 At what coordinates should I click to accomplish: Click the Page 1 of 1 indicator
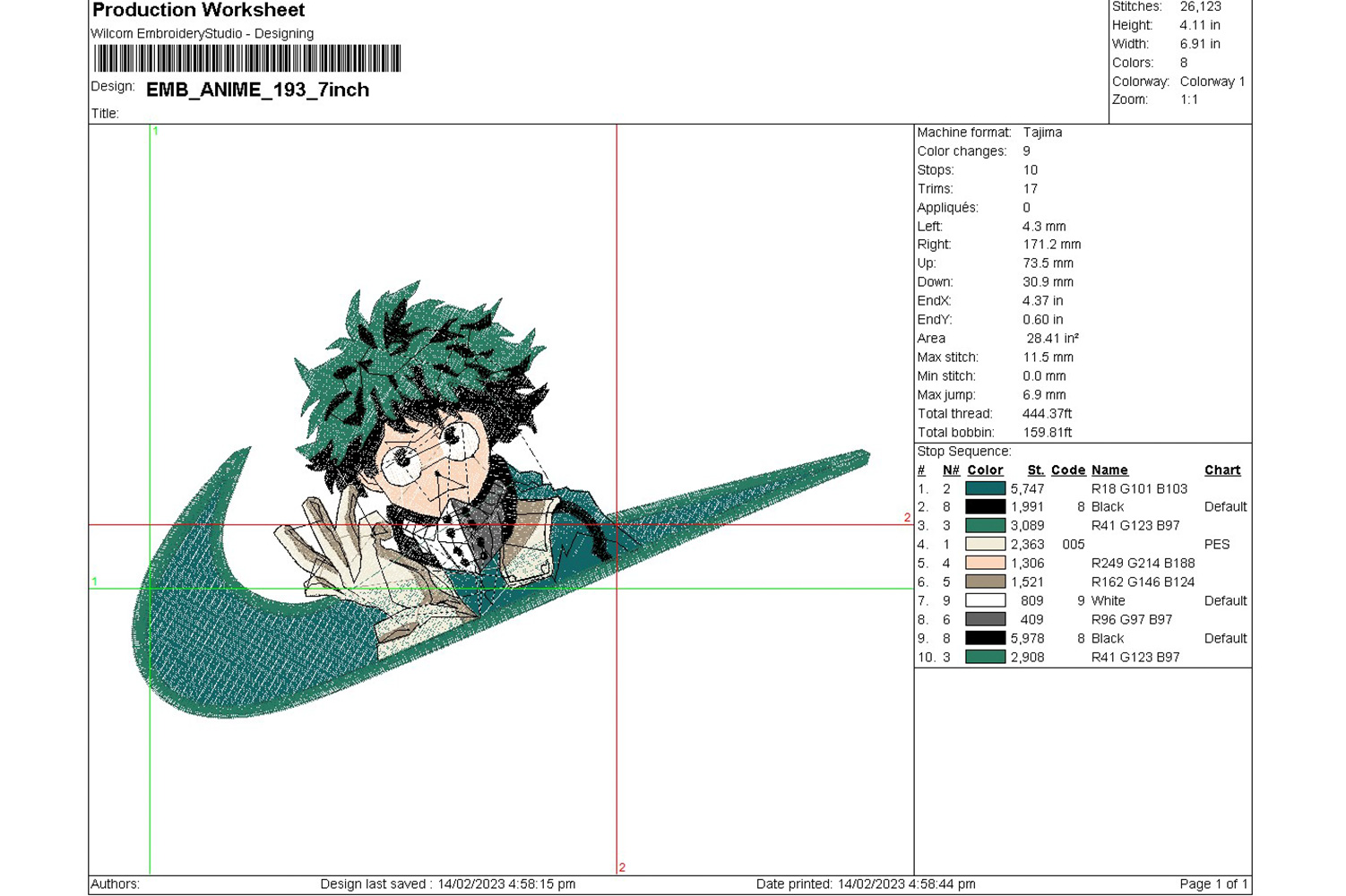1213,884
